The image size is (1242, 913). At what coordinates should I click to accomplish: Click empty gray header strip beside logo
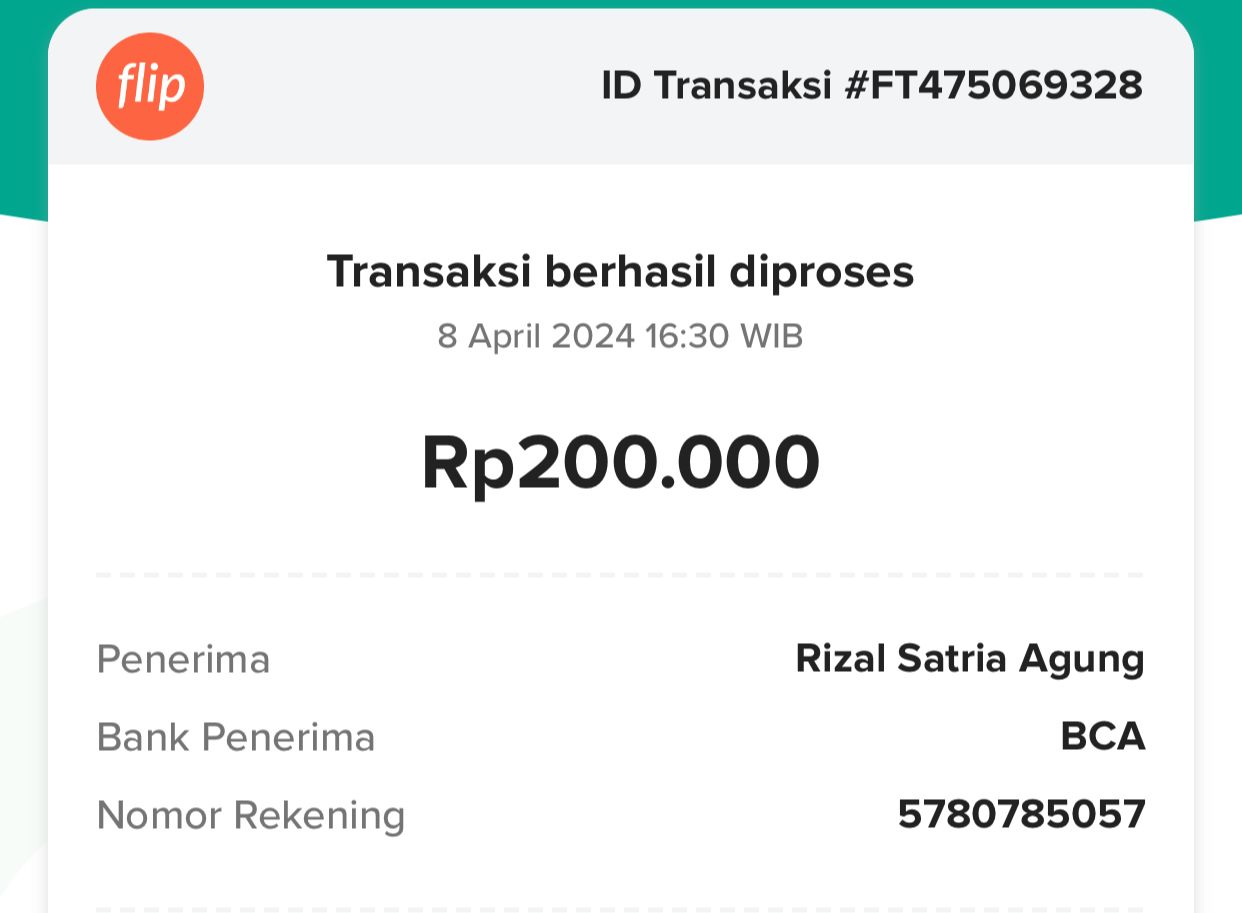400,86
